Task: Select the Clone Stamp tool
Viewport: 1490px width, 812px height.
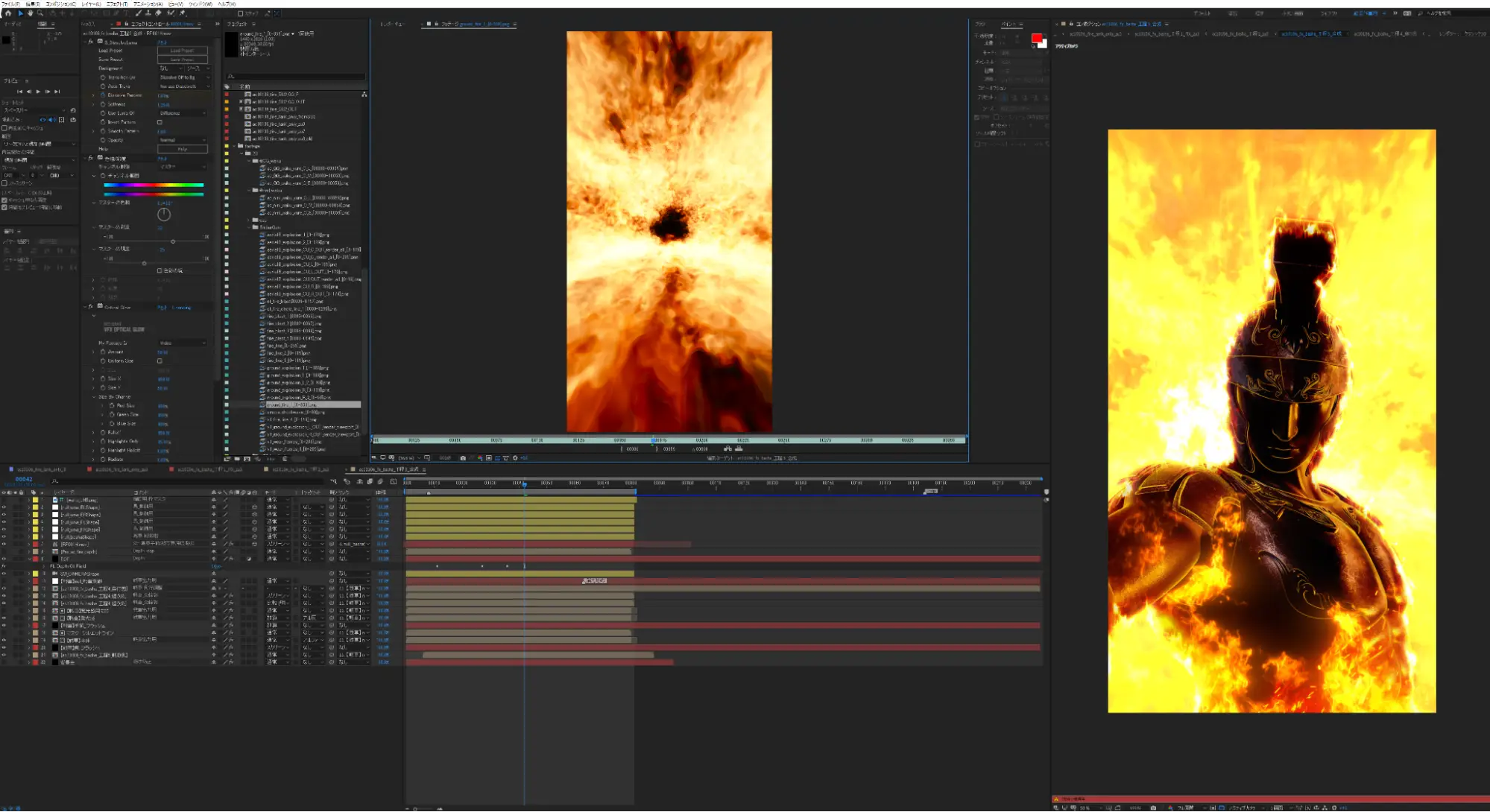Action: [148, 13]
